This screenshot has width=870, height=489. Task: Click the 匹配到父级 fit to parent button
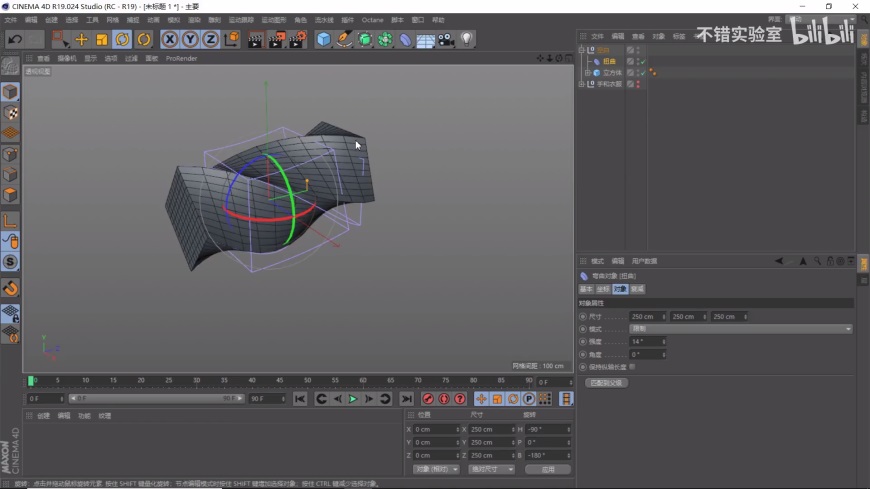pos(606,382)
